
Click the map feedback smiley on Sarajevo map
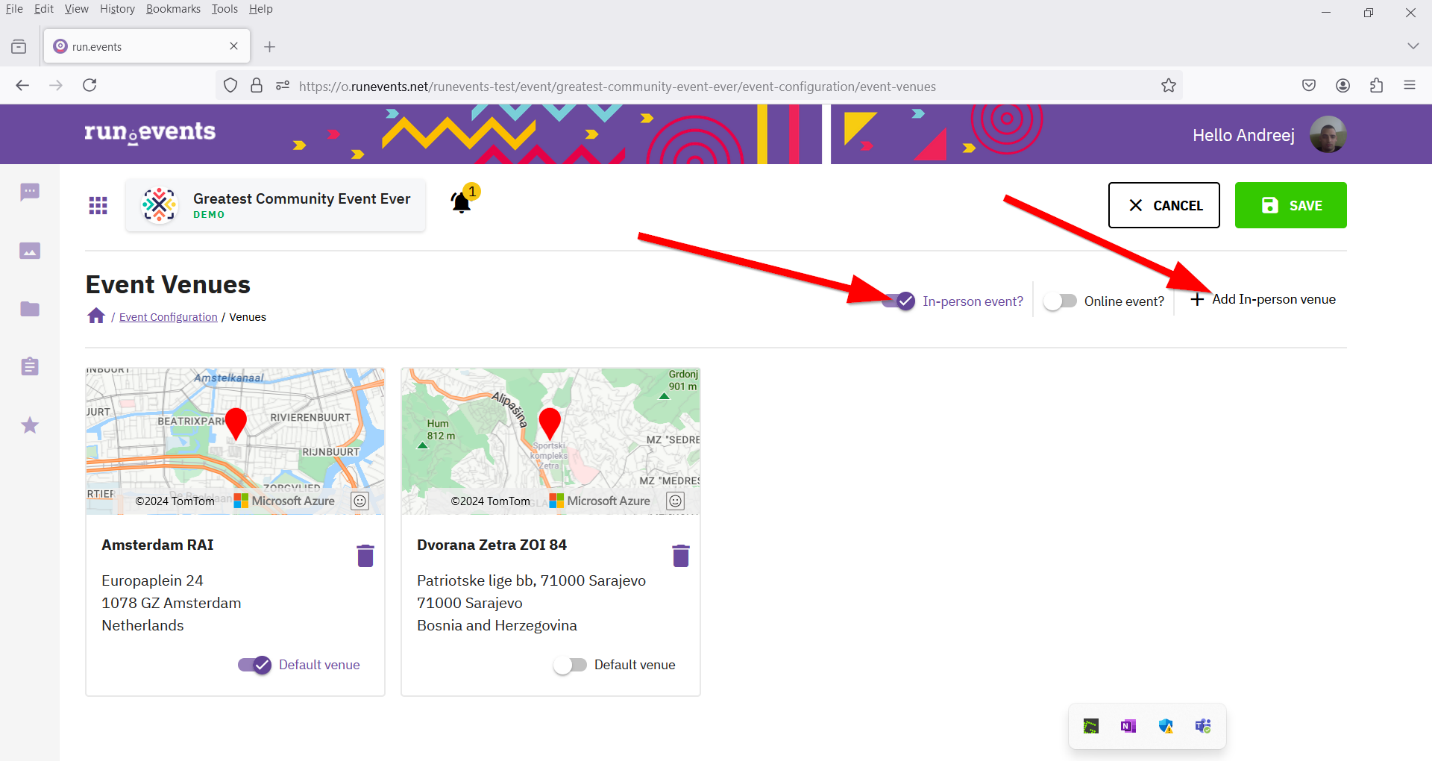click(x=676, y=501)
